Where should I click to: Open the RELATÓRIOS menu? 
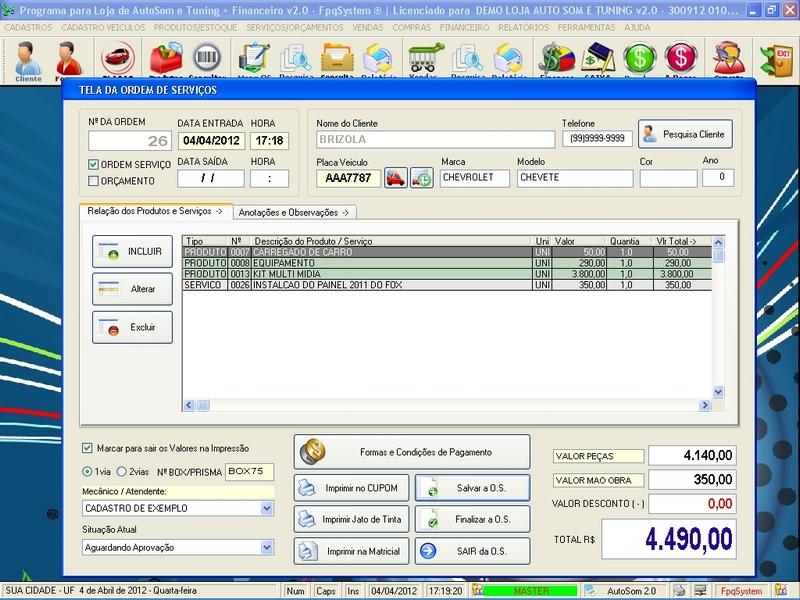tap(526, 28)
